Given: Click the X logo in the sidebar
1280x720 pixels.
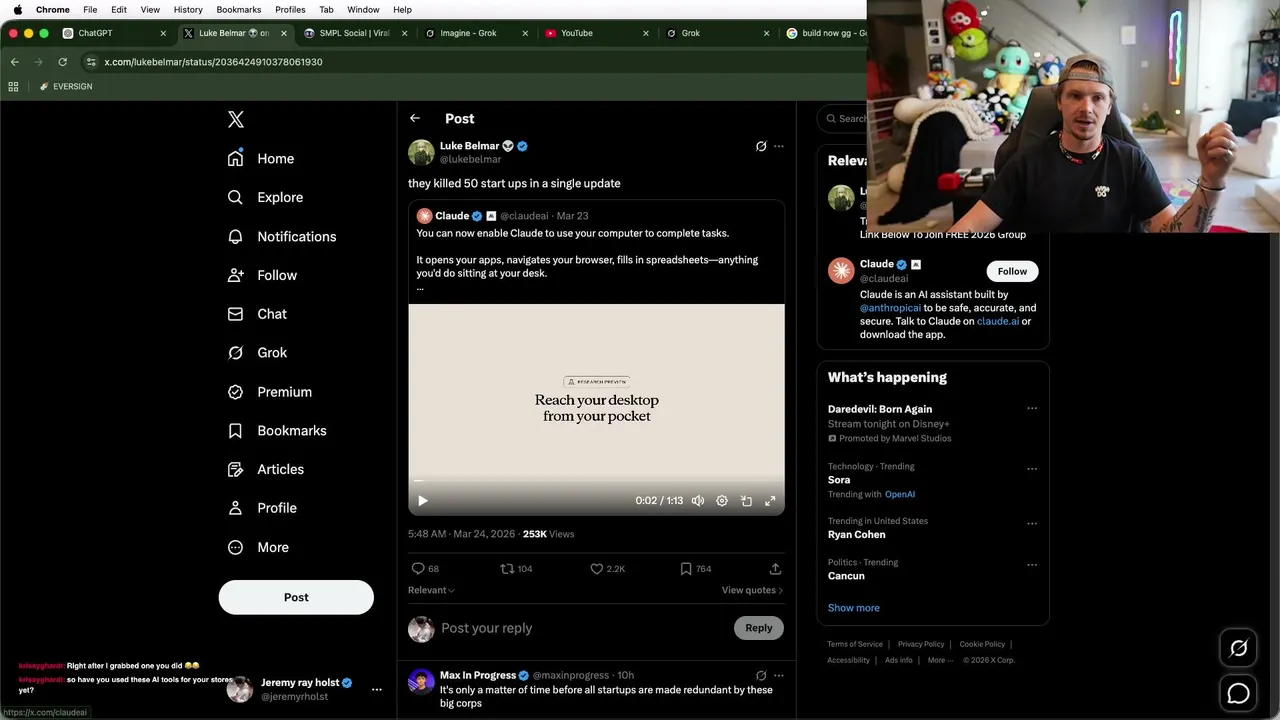Looking at the screenshot, I should [236, 120].
